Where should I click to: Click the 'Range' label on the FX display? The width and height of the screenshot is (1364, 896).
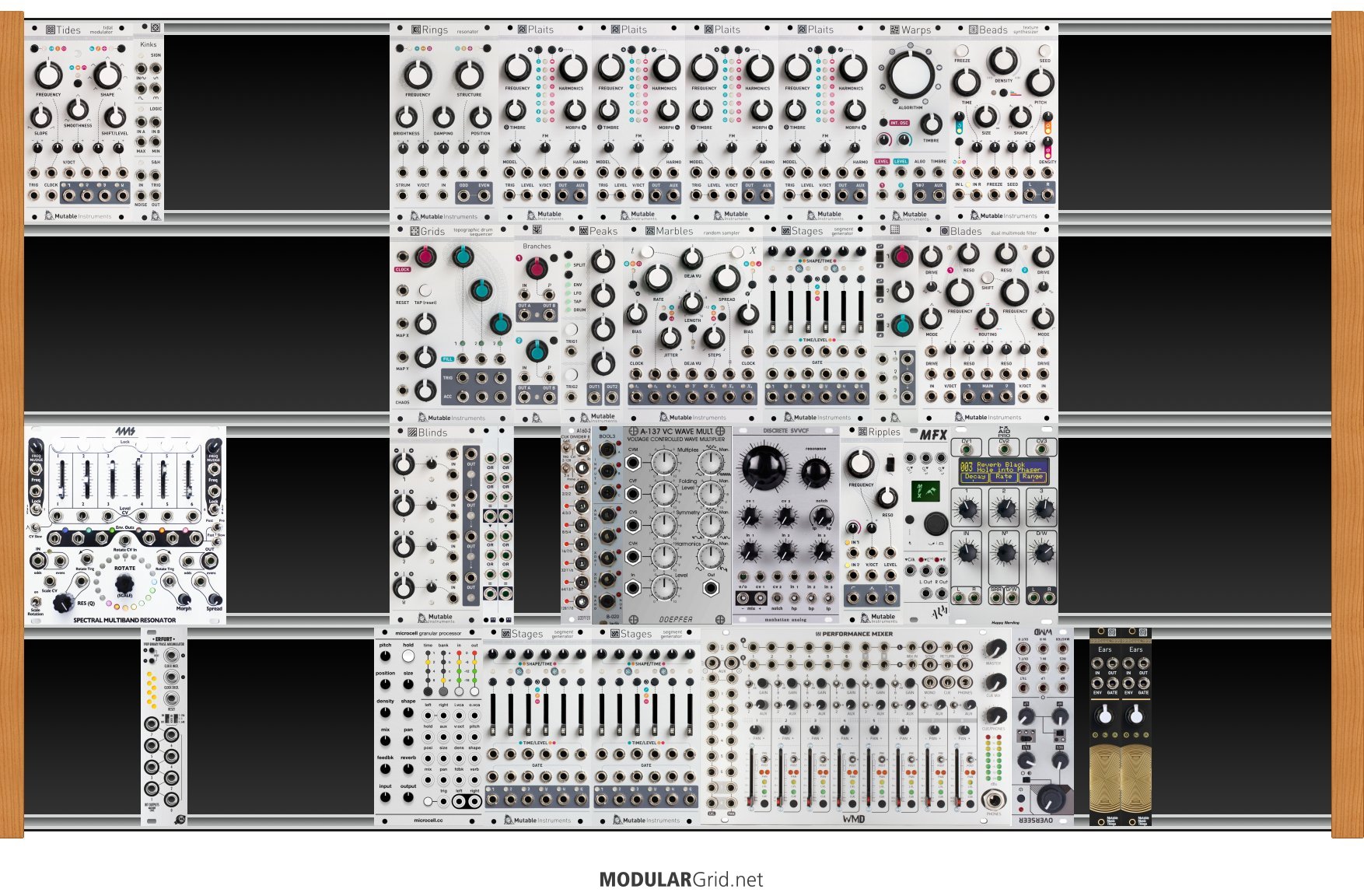pyautogui.click(x=1032, y=477)
